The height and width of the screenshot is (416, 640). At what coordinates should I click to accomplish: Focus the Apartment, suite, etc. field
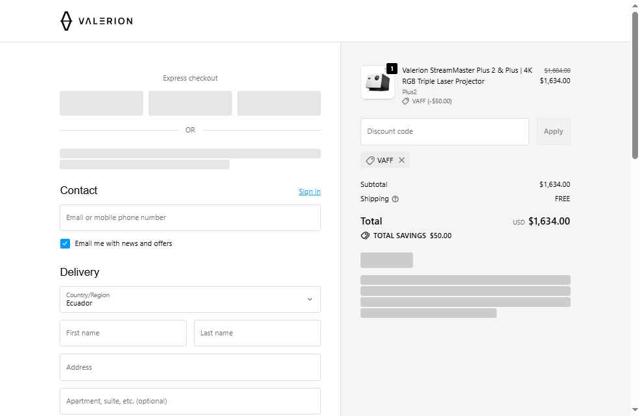190,401
